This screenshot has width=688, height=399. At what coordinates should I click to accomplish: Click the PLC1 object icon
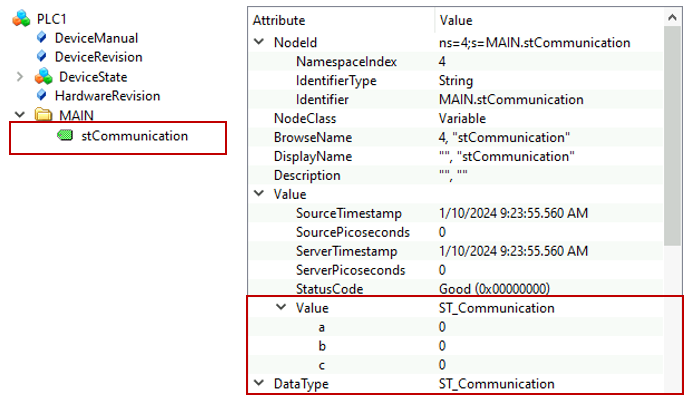click(x=21, y=18)
